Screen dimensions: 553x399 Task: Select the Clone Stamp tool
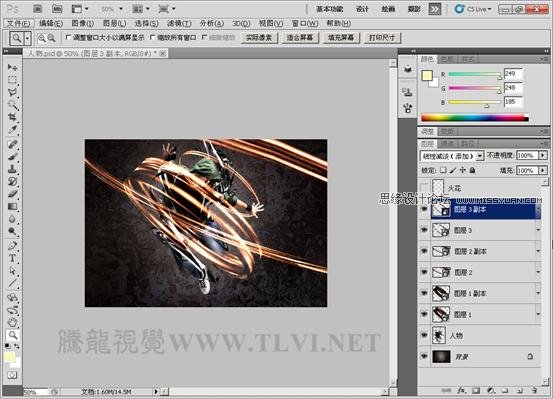tap(13, 169)
